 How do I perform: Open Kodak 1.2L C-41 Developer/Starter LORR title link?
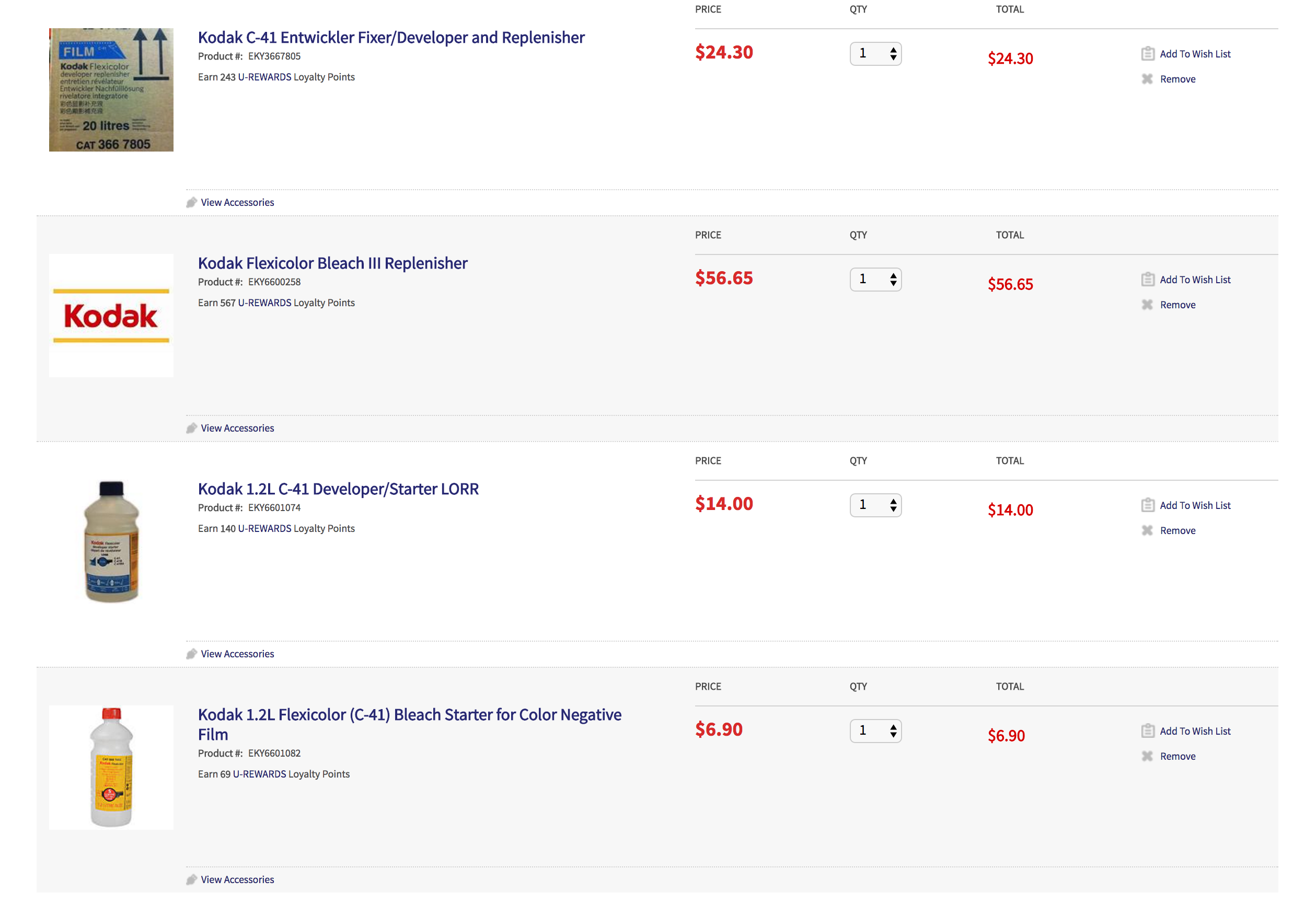pyautogui.click(x=338, y=489)
